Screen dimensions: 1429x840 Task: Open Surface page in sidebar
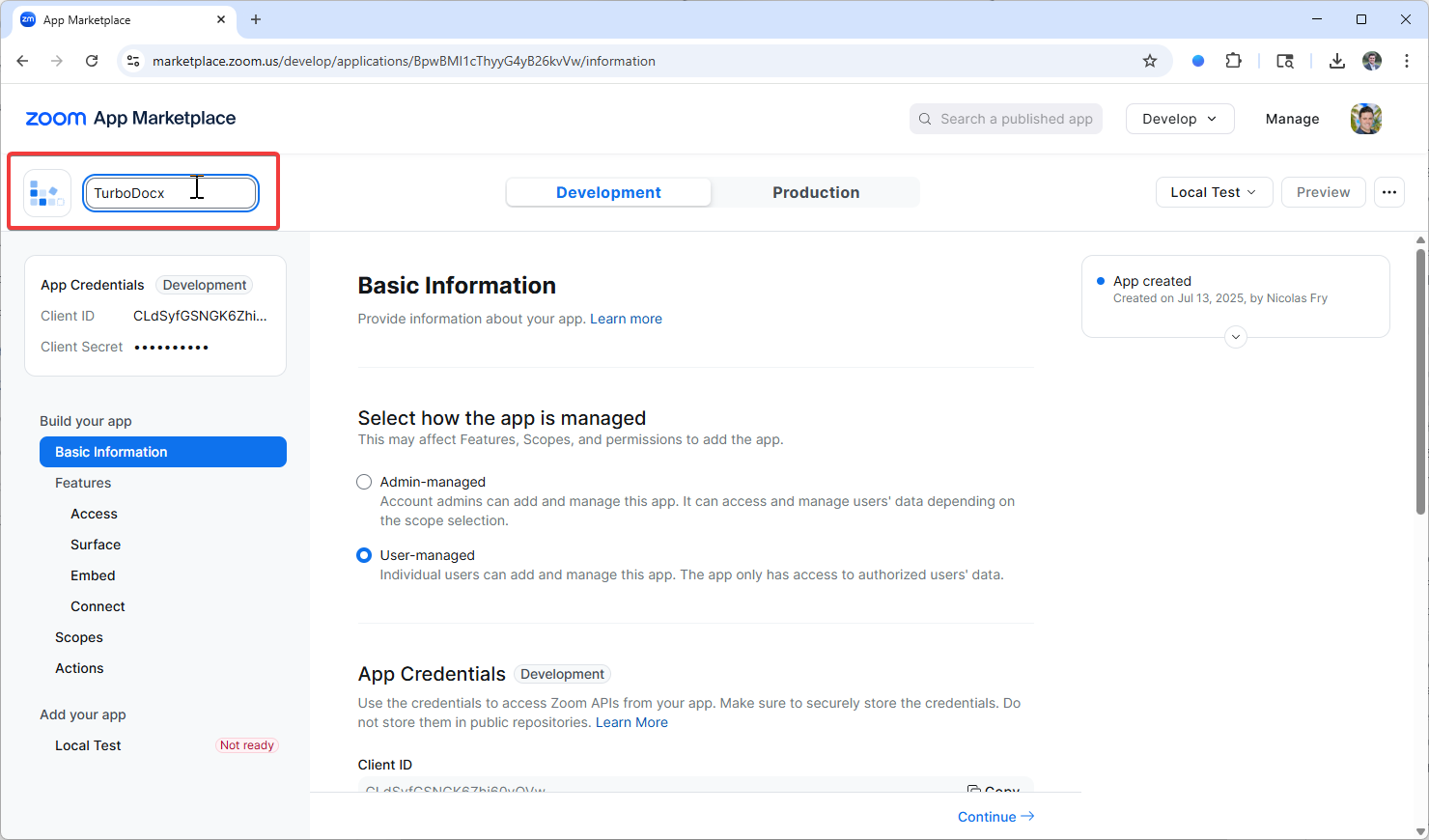[96, 545]
